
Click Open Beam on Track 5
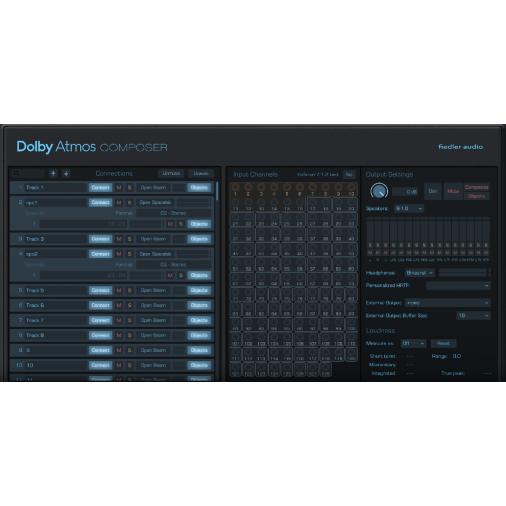click(x=153, y=290)
